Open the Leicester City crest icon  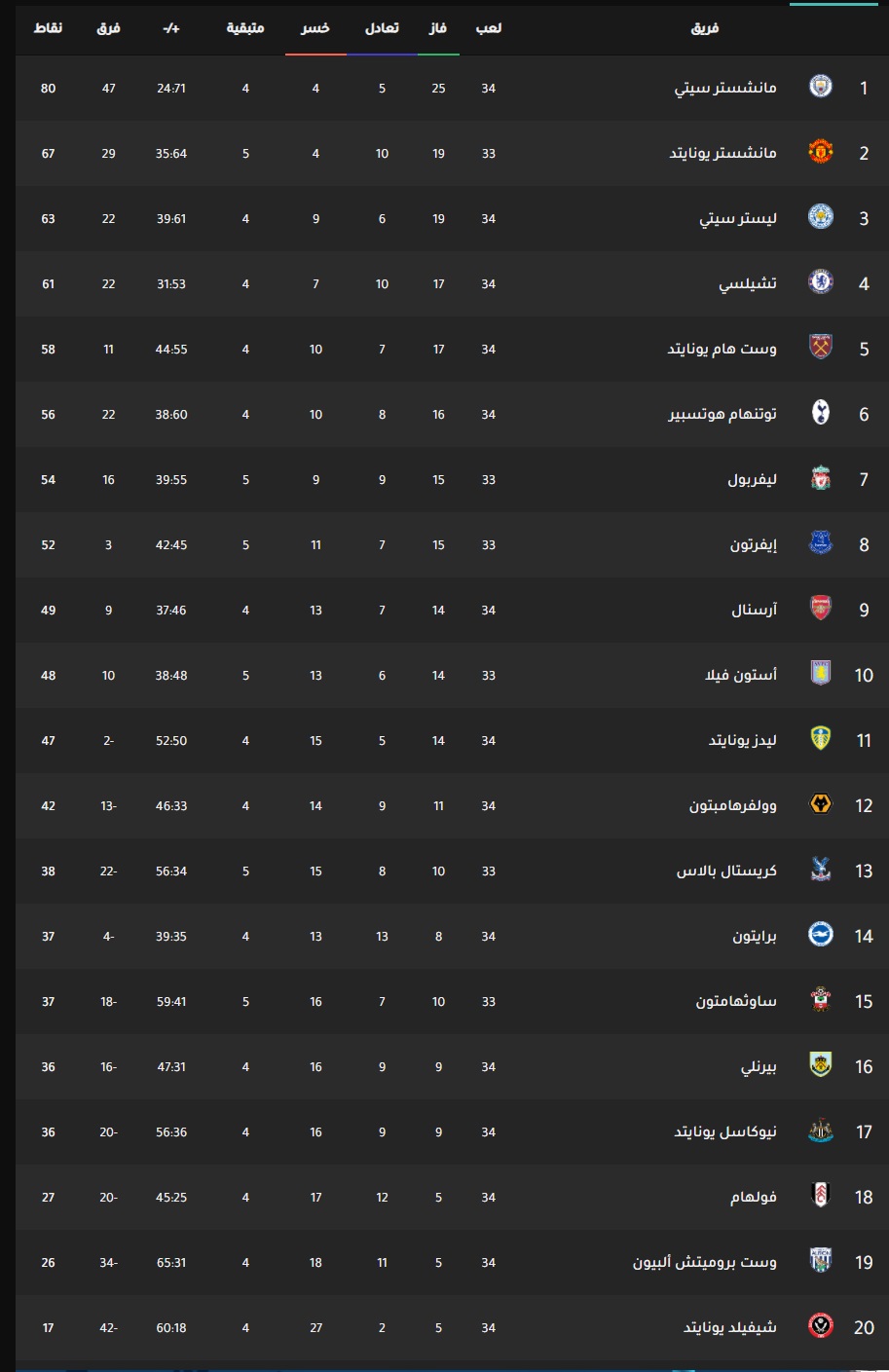pyautogui.click(x=821, y=218)
